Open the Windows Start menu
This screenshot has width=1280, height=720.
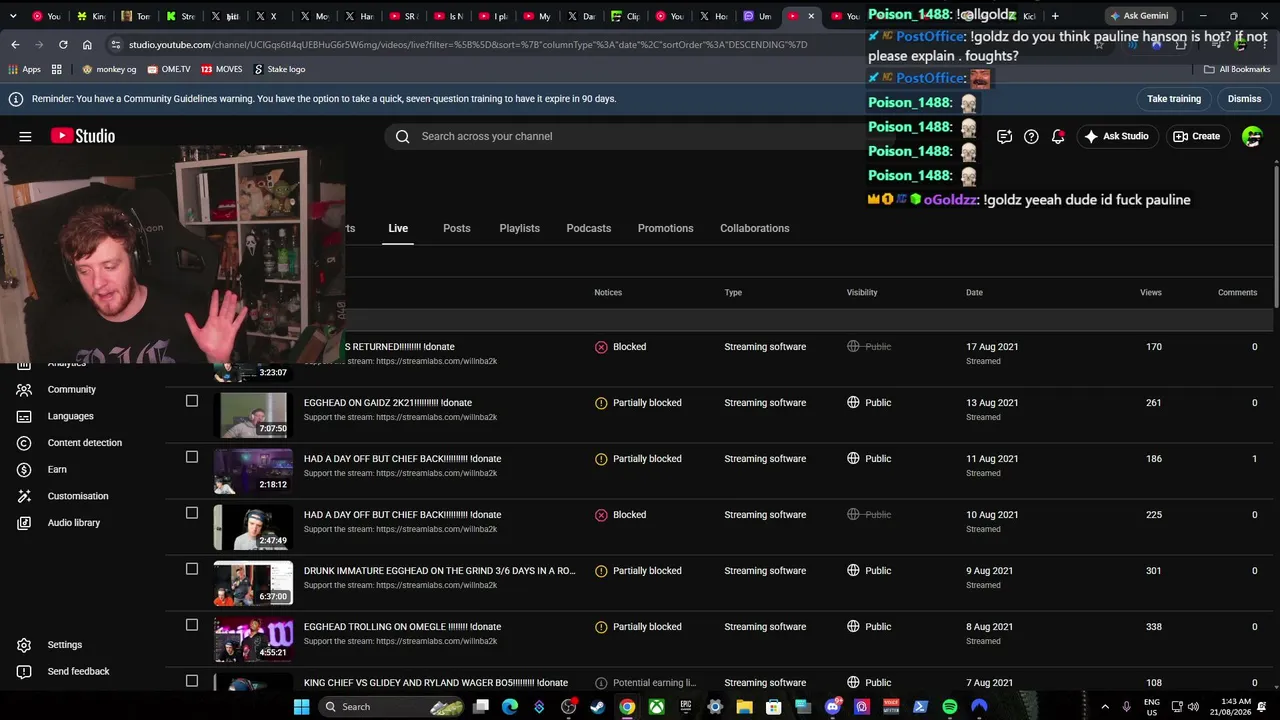301,707
